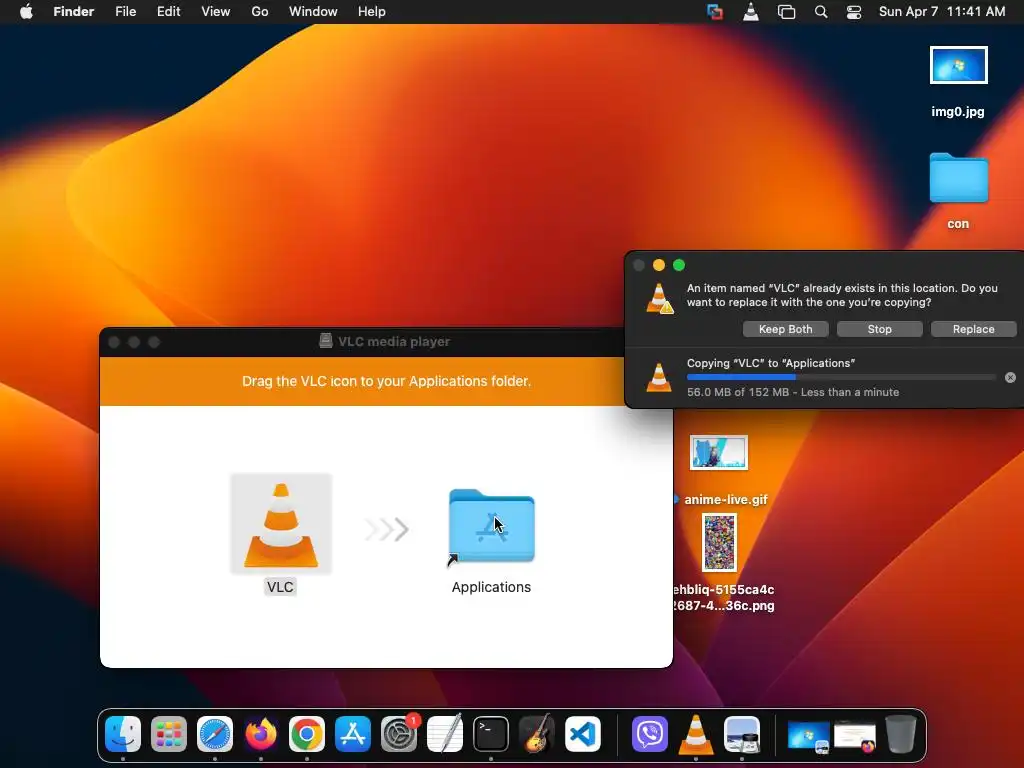Open Terminal from the Dock
The image size is (1024, 768).
pos(491,734)
